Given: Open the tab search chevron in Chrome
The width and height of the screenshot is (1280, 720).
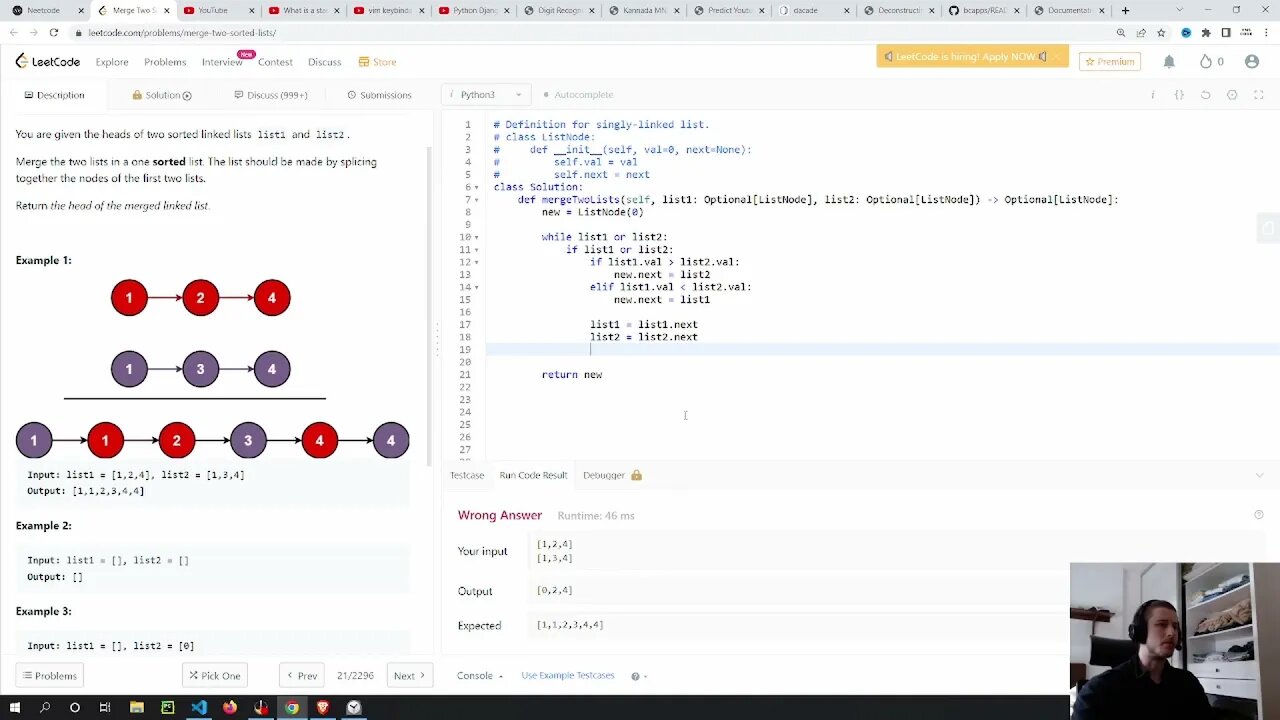Looking at the screenshot, I should pos(1178,10).
